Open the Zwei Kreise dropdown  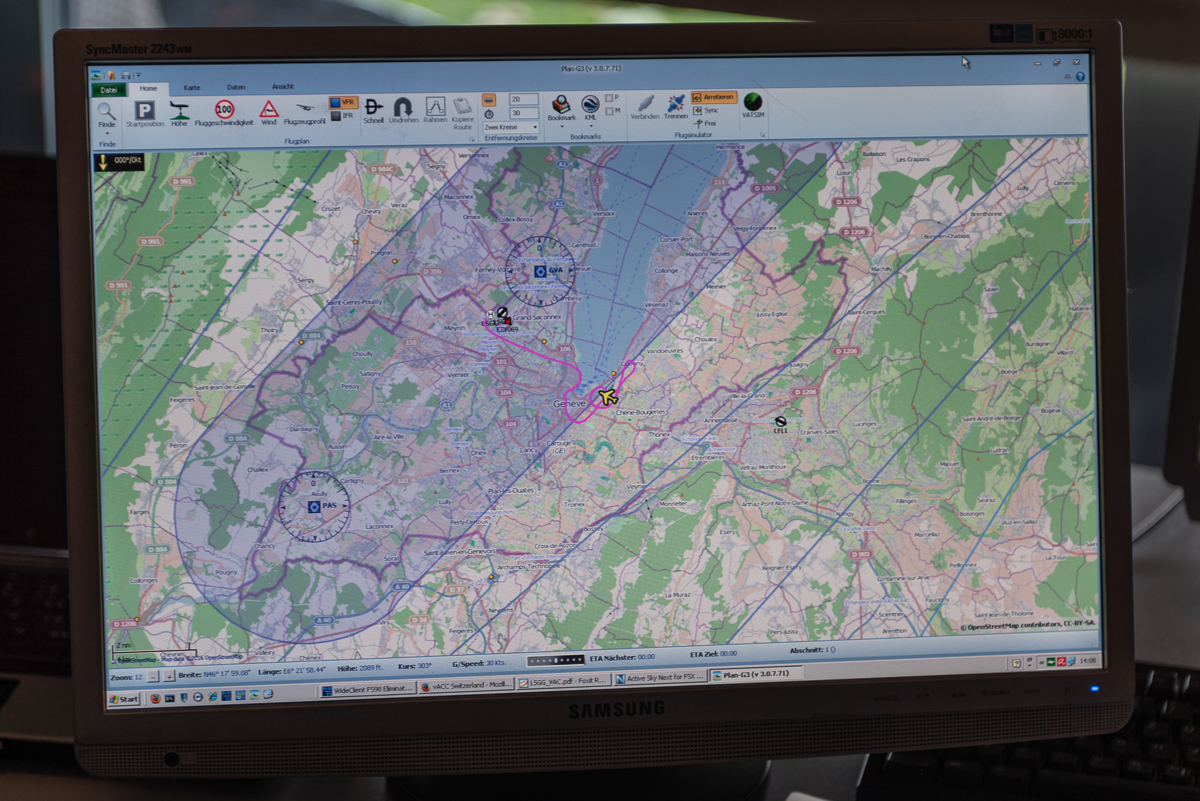coord(510,127)
